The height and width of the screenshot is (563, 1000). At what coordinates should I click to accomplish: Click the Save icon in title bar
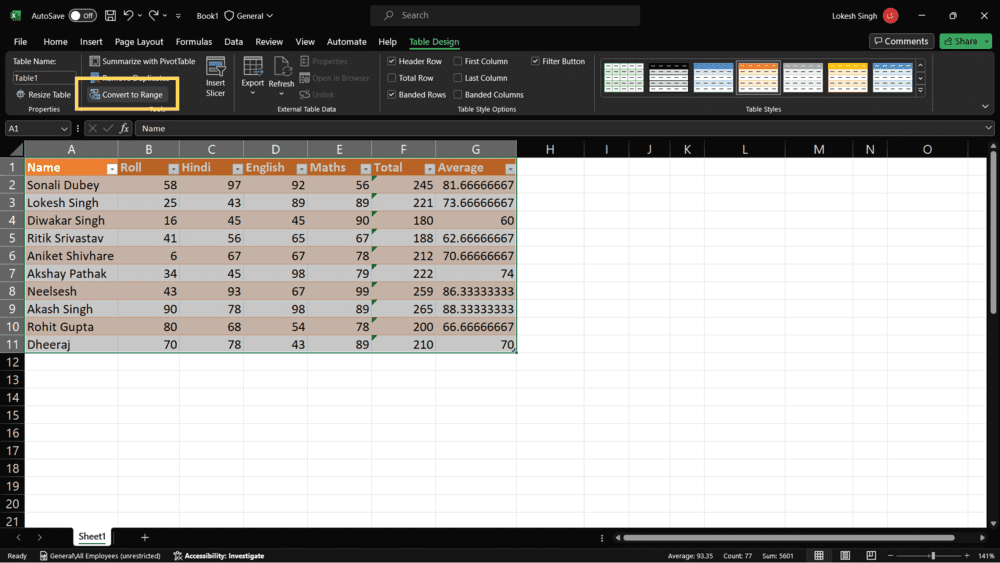pos(110,15)
